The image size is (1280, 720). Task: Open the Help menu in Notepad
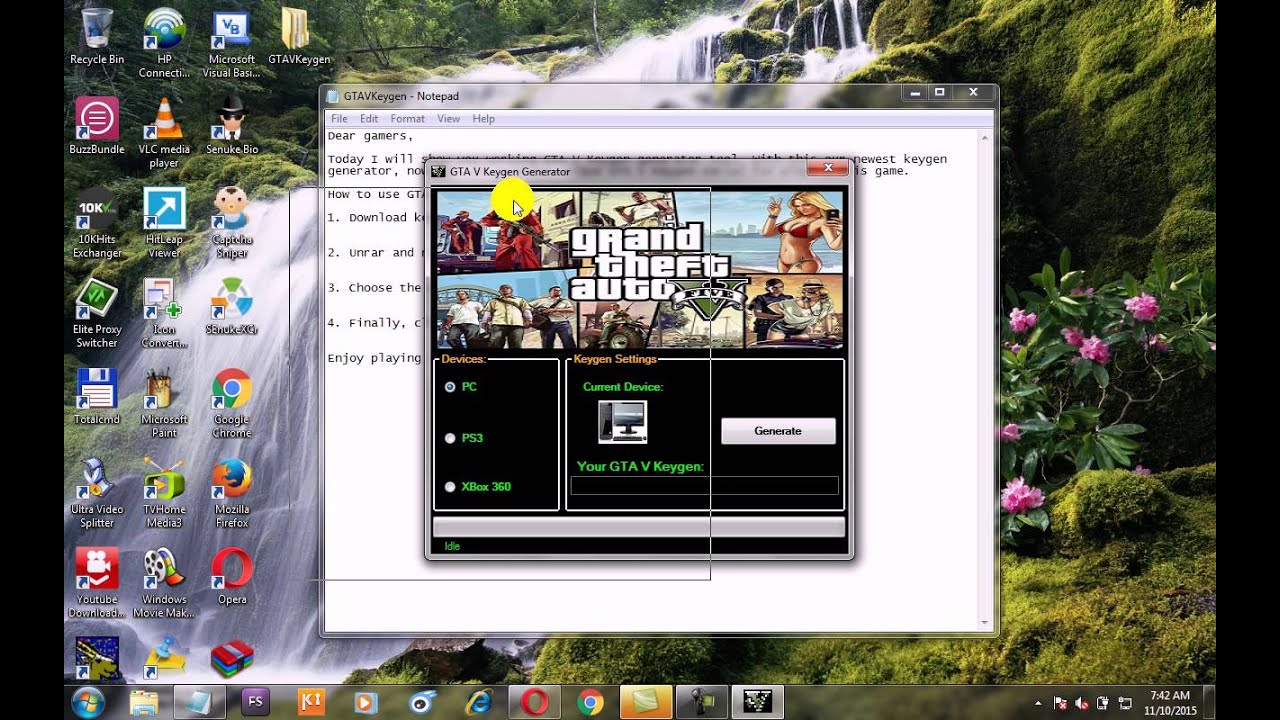coord(483,118)
